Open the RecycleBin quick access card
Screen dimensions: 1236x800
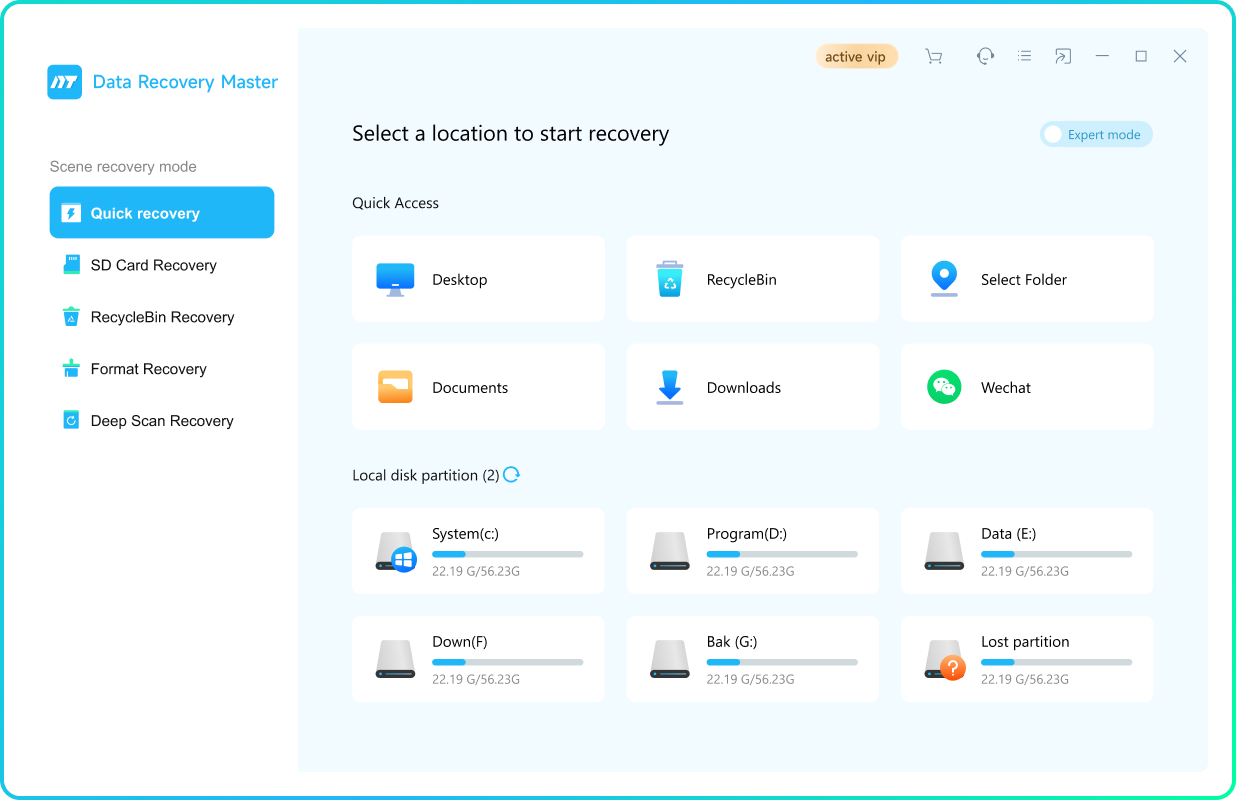coord(753,279)
